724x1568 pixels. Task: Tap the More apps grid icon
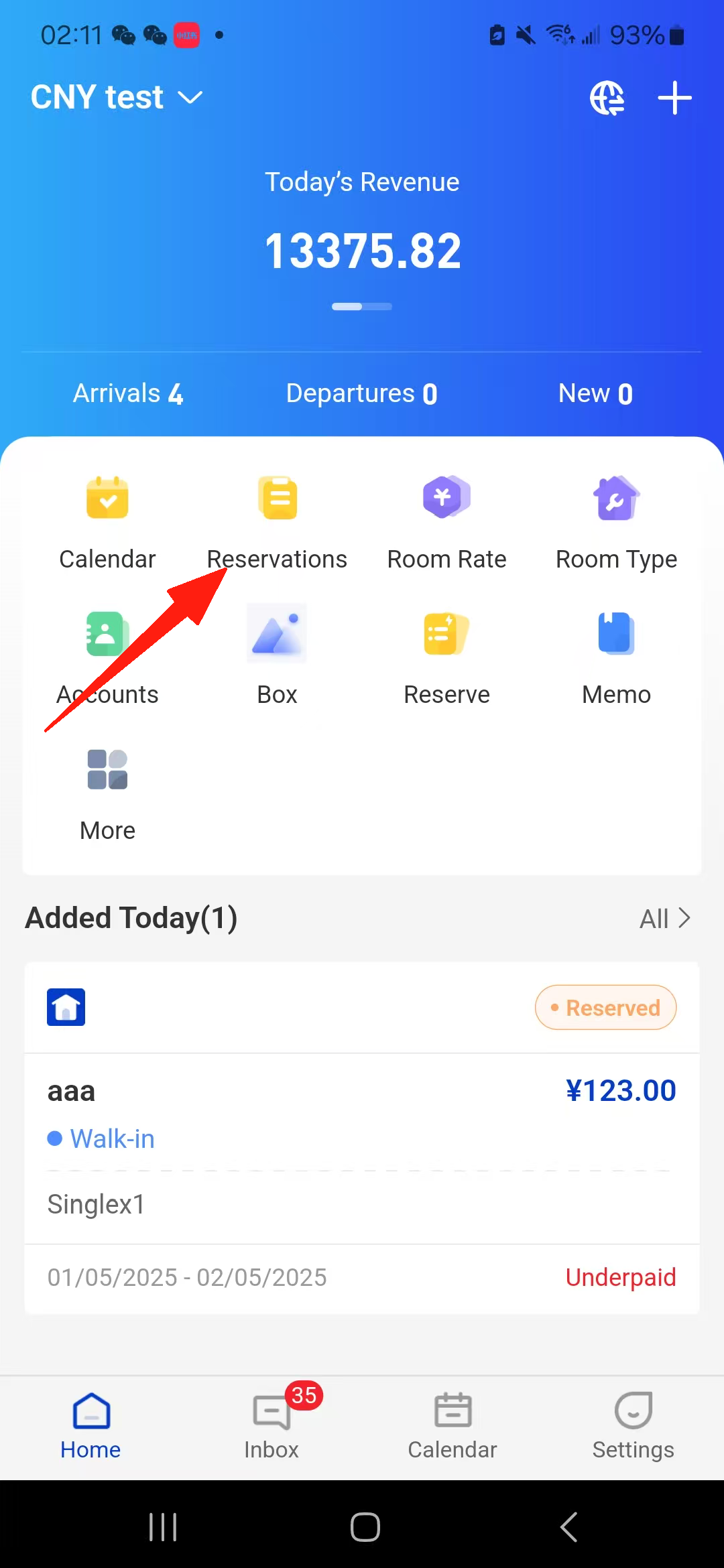click(107, 770)
